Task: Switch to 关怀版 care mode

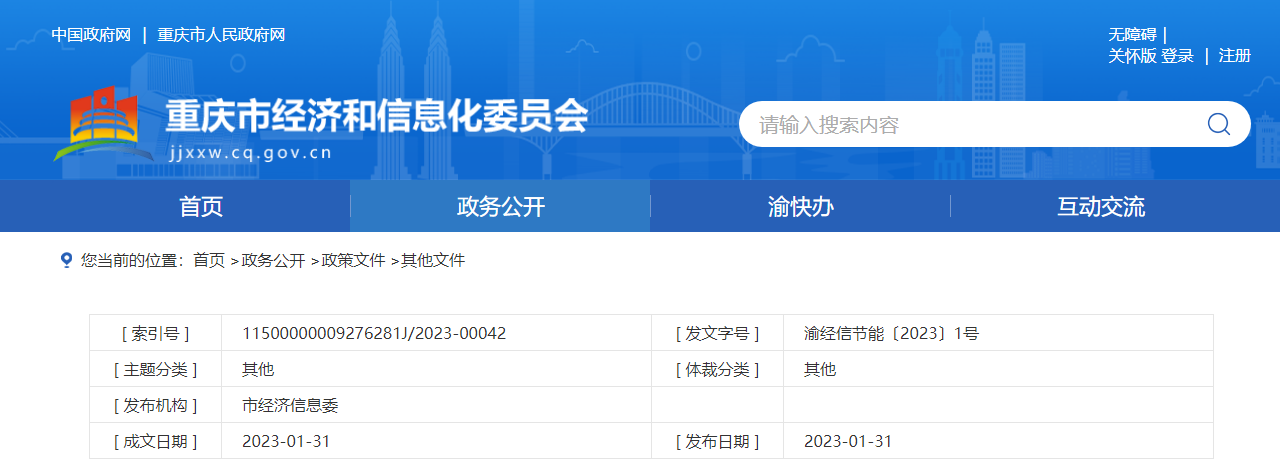Action: [x=1132, y=56]
